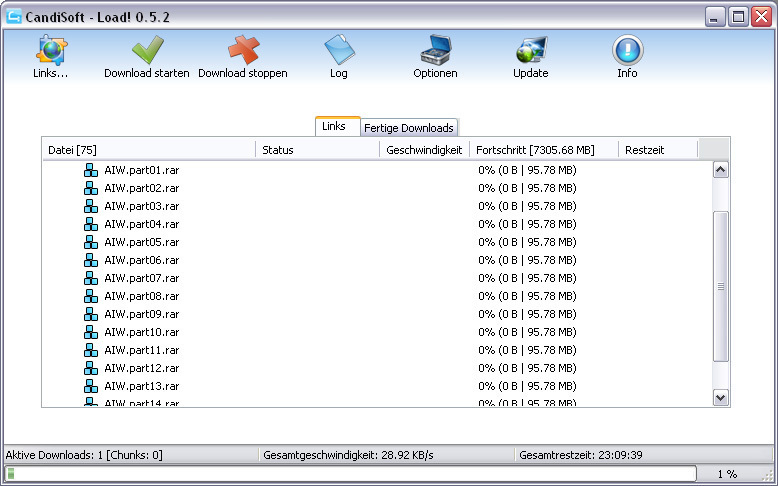The width and height of the screenshot is (778, 486).
Task: Click the file icon beside AIW.part05.rar
Action: (91, 242)
